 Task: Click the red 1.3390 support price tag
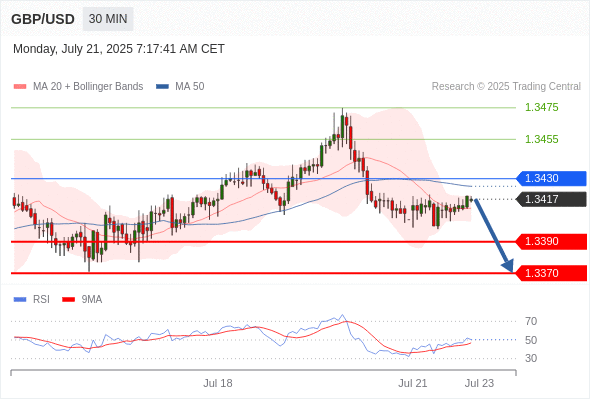click(551, 242)
